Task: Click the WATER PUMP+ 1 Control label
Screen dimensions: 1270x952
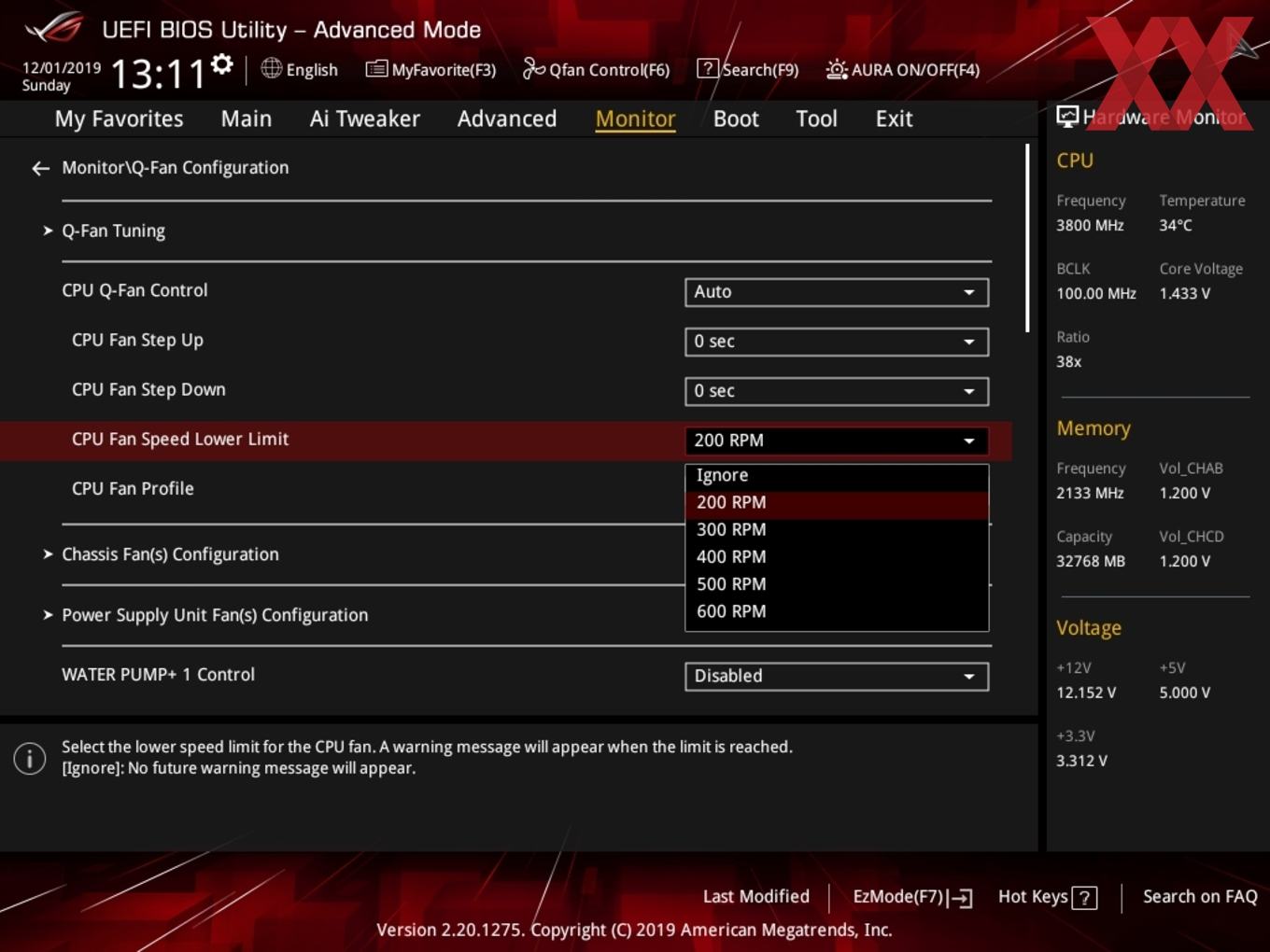Action: pyautogui.click(x=158, y=675)
